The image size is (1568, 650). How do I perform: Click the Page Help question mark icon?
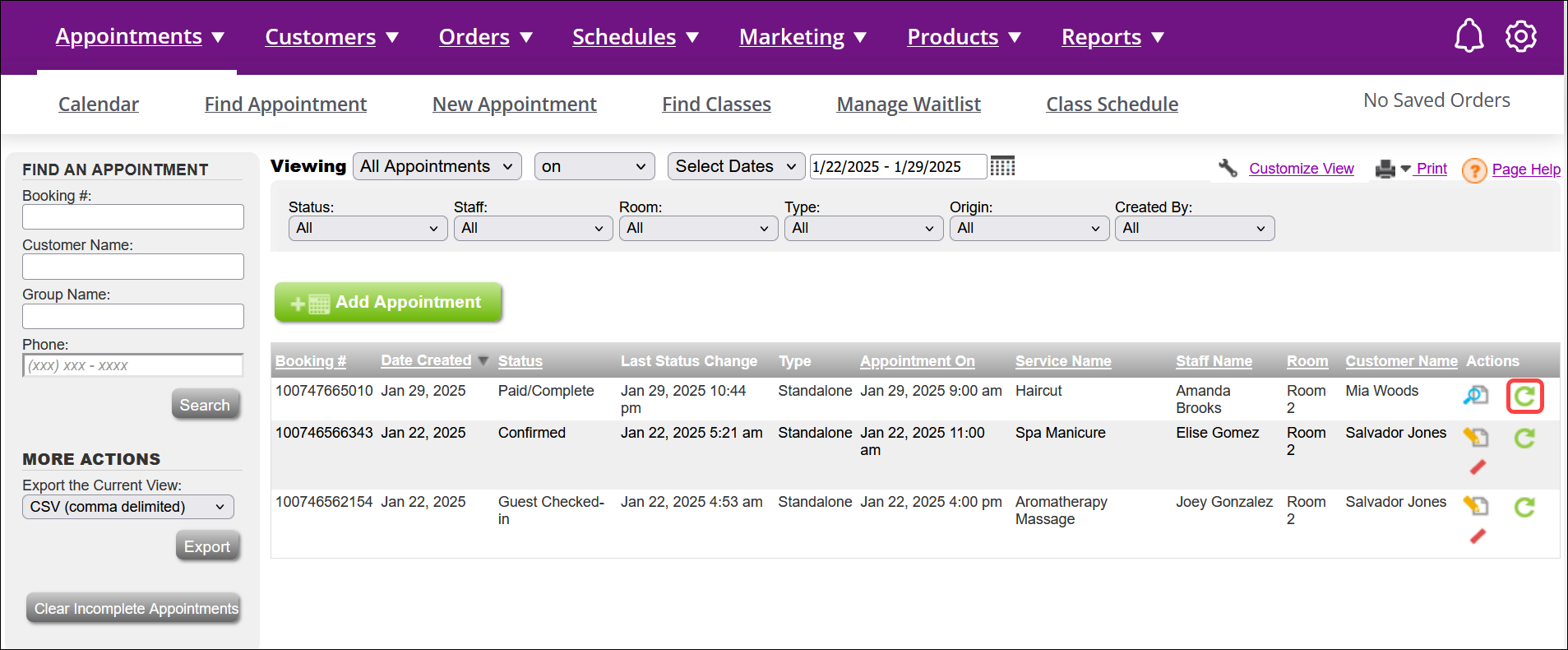click(x=1474, y=170)
